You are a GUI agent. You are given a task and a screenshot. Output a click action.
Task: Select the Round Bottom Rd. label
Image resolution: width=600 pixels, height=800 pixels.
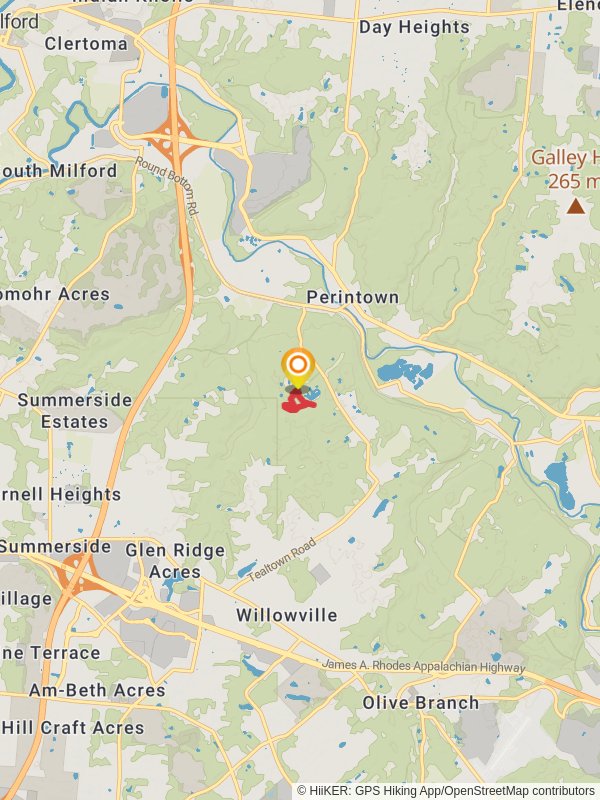167,187
